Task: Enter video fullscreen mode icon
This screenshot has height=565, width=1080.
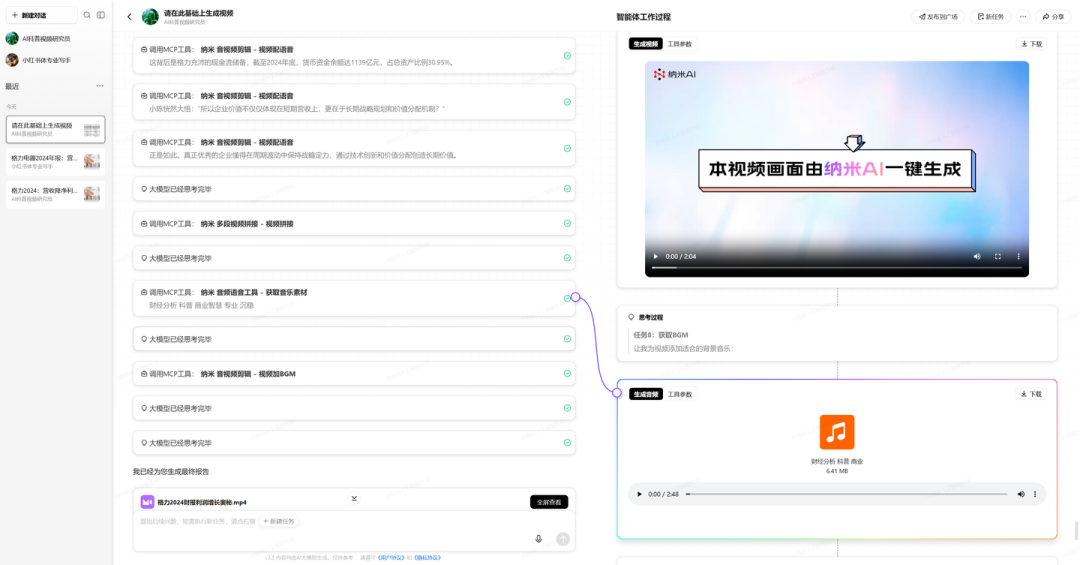Action: [997, 256]
